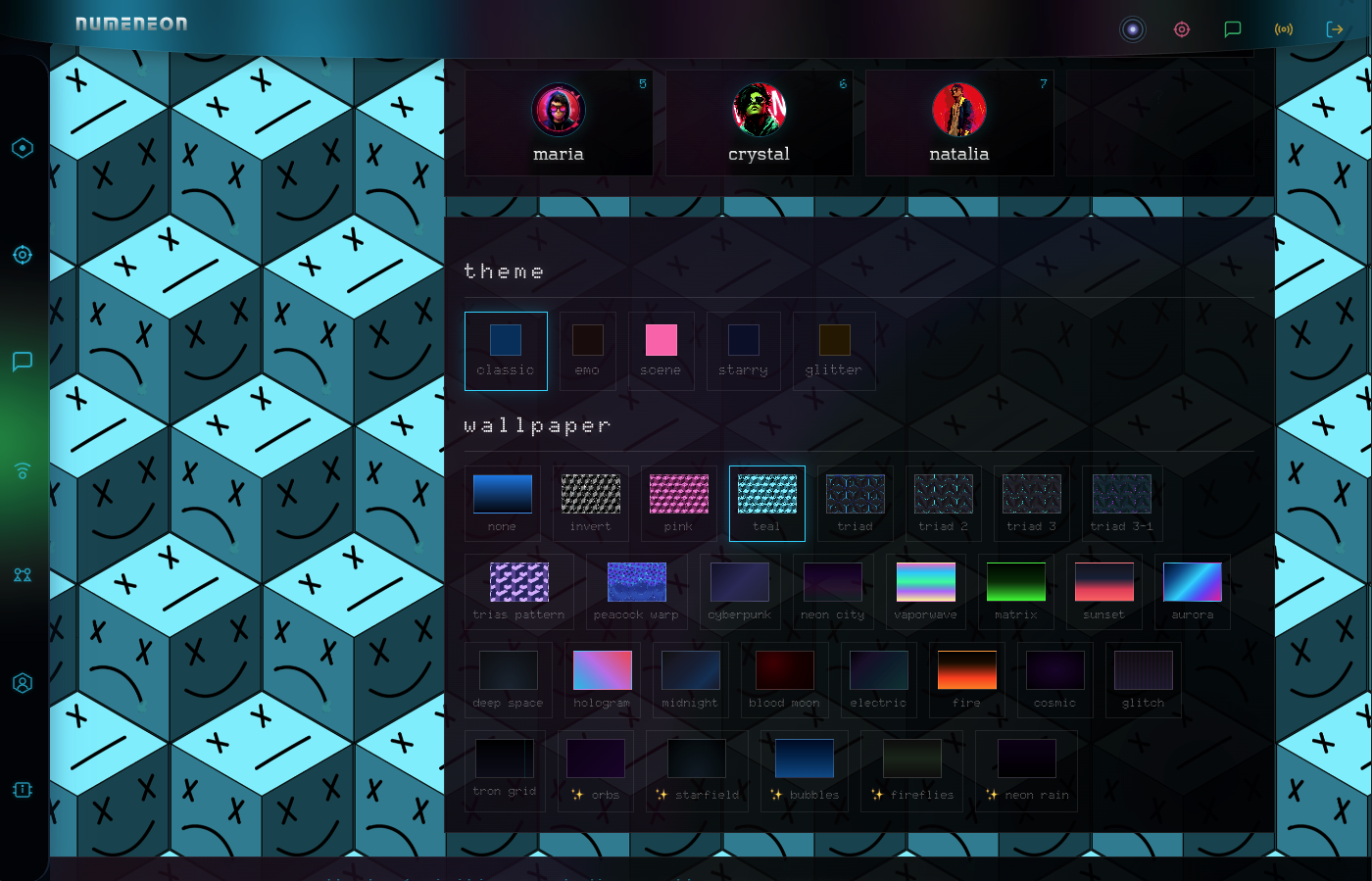The height and width of the screenshot is (881, 1372).
Task: Select the starry theme option
Action: click(743, 351)
